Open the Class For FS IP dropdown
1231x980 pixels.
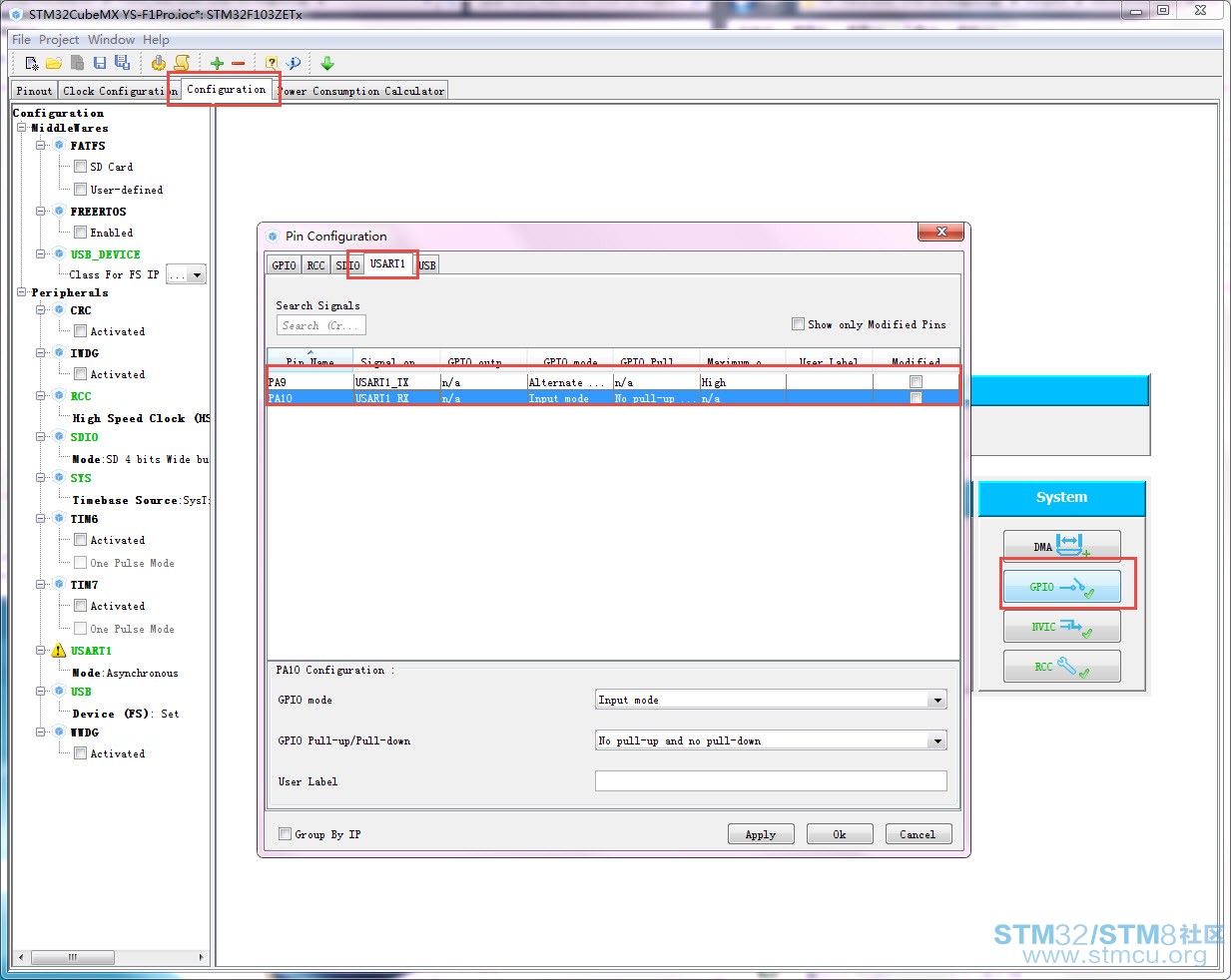coord(197,275)
